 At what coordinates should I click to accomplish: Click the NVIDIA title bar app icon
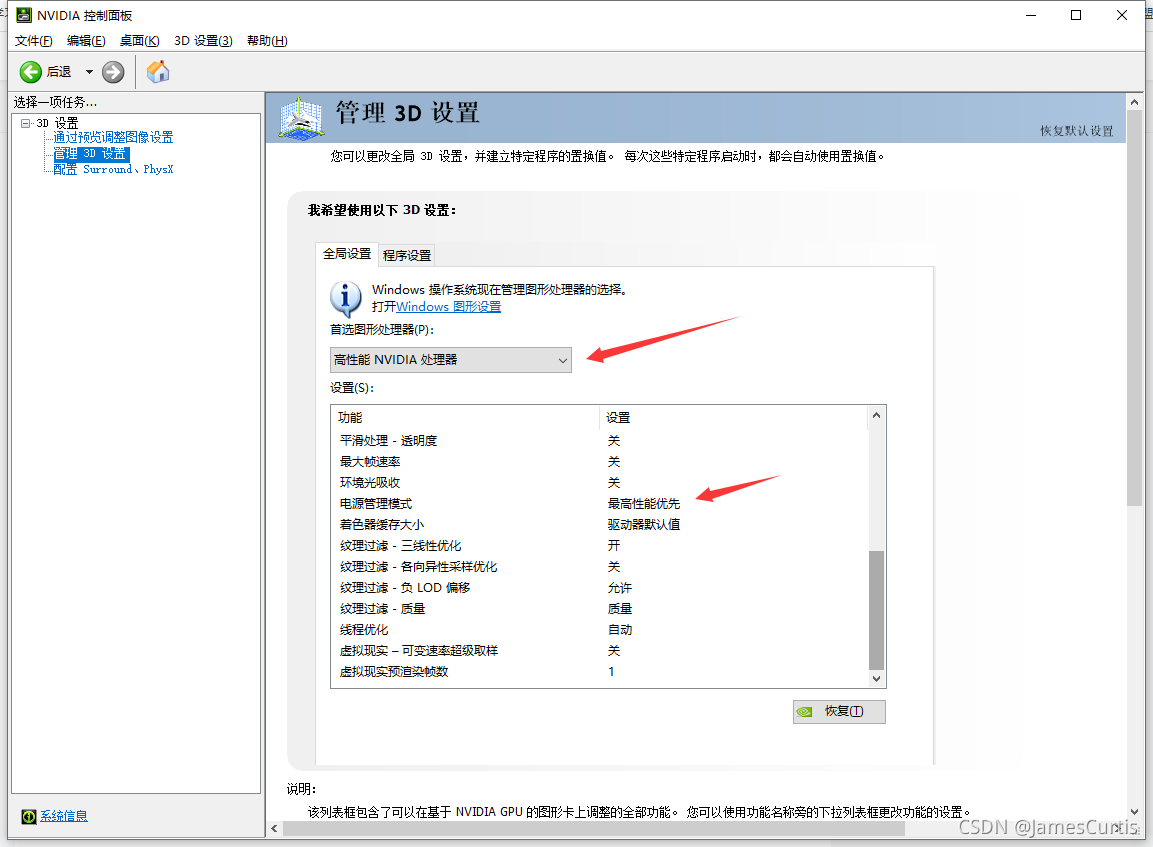tap(24, 15)
